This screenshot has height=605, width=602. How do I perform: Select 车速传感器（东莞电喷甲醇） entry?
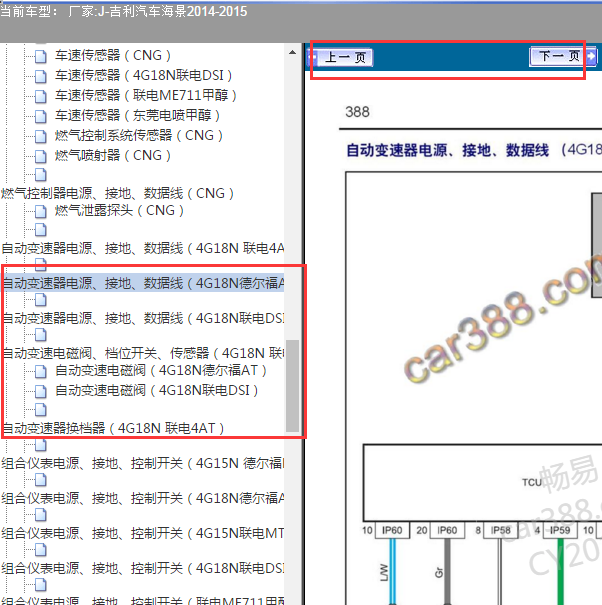pos(137,115)
